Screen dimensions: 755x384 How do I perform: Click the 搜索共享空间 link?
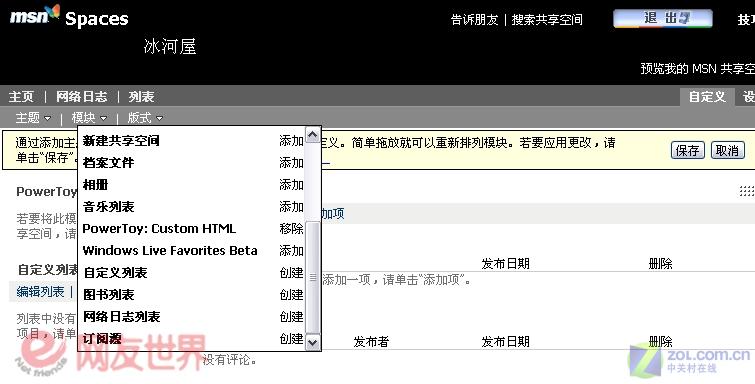coord(547,20)
